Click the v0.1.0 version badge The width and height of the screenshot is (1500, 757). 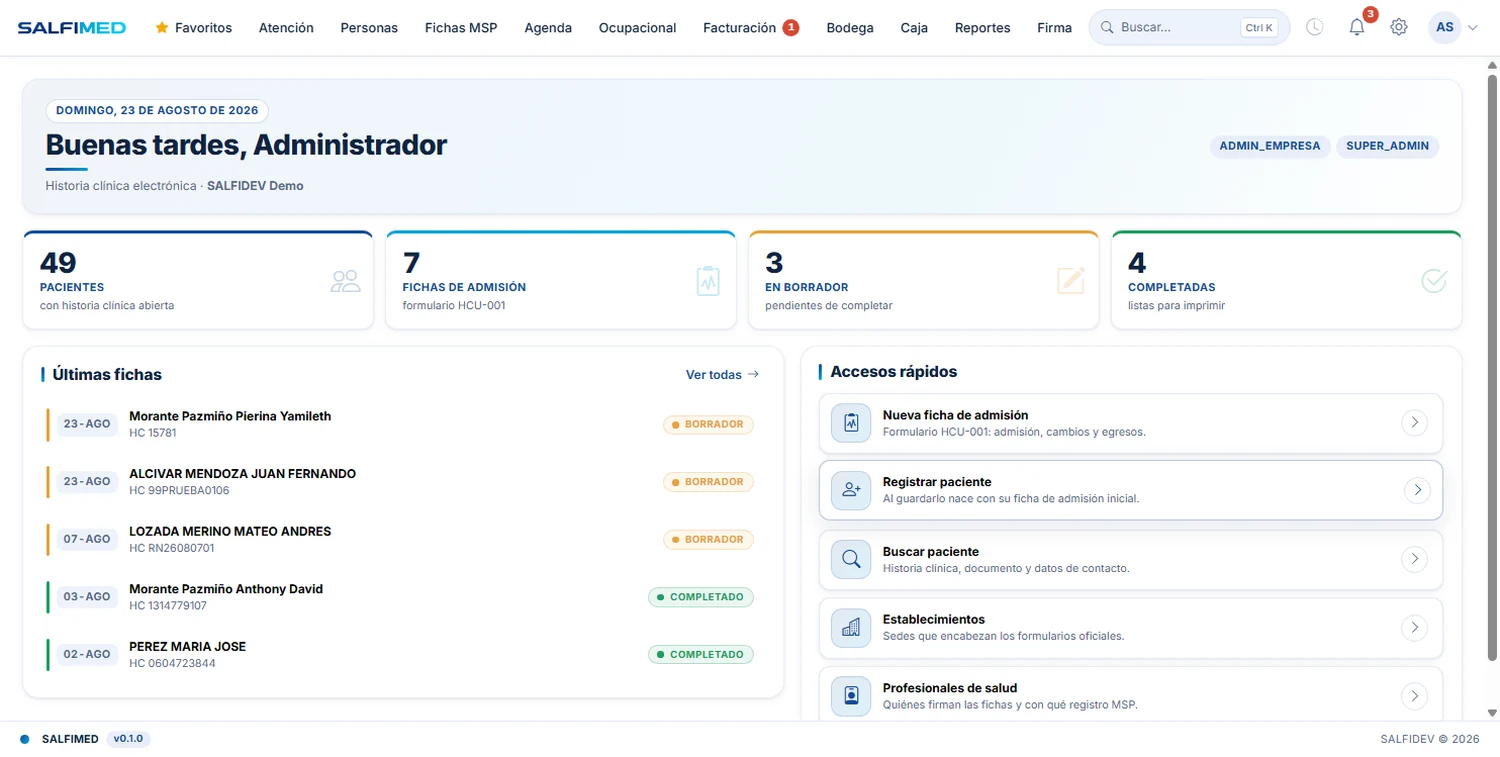tap(128, 739)
